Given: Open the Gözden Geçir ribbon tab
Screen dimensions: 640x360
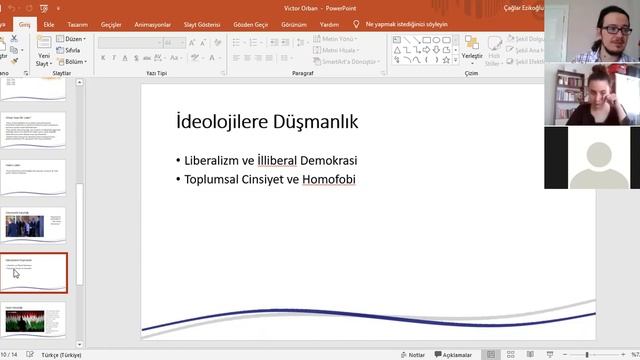Looking at the screenshot, I should pyautogui.click(x=251, y=24).
